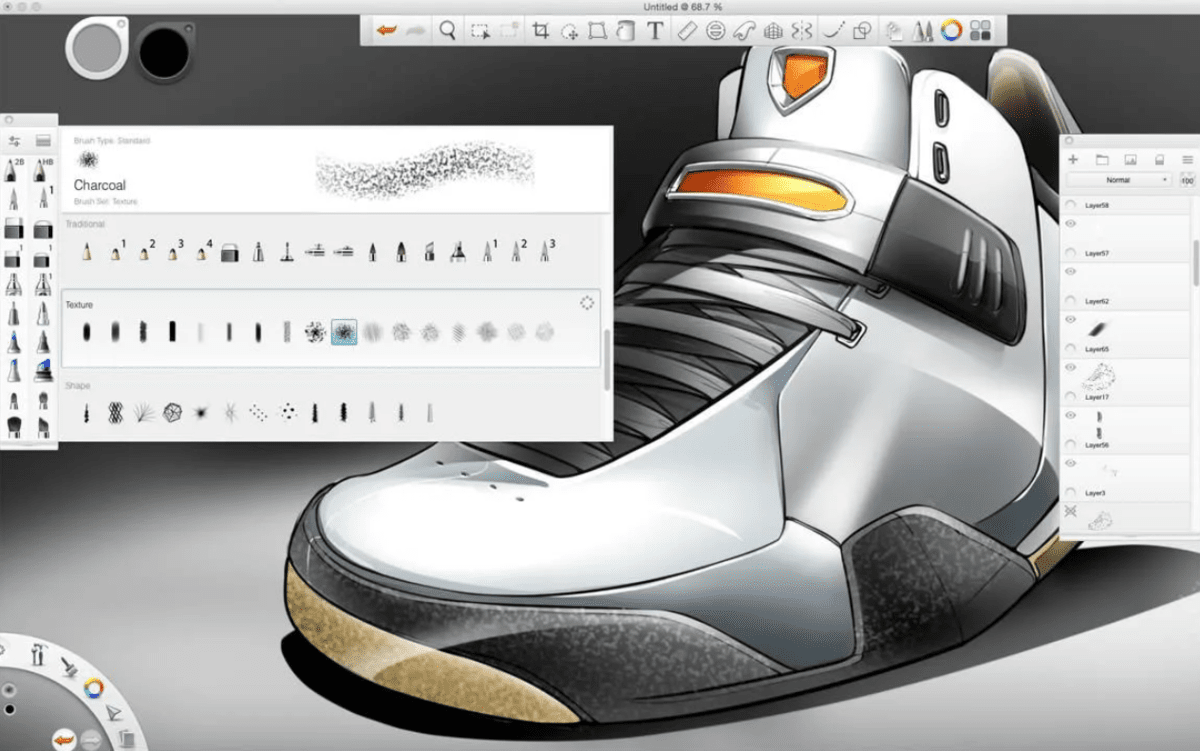Select the Traditional brush set header
The height and width of the screenshot is (751, 1200).
85,224
